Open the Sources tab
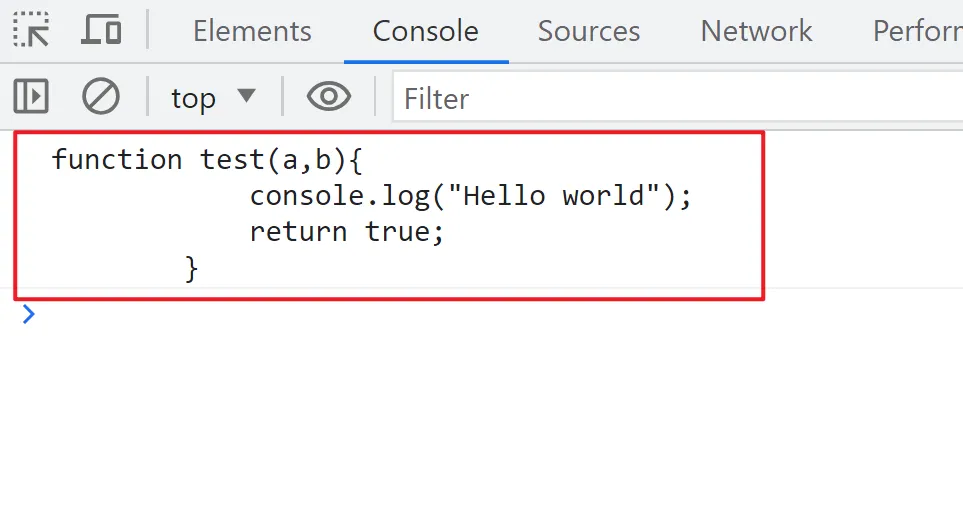The width and height of the screenshot is (963, 508). 588,31
